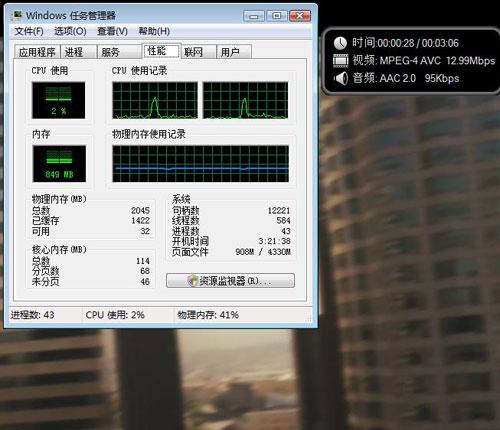The height and width of the screenshot is (430, 500).
Task: Click 线程数 value 584
Action: pos(283,221)
